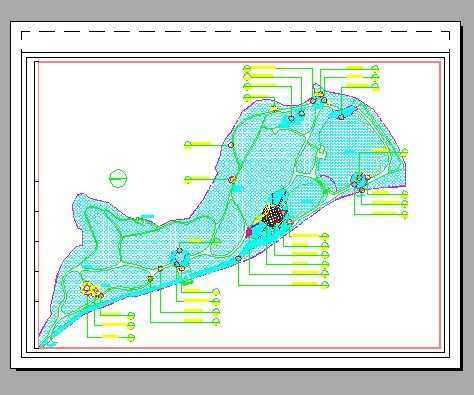Select the magenta square marker on map
Viewport: 474px width, 395px height.
tap(249, 232)
